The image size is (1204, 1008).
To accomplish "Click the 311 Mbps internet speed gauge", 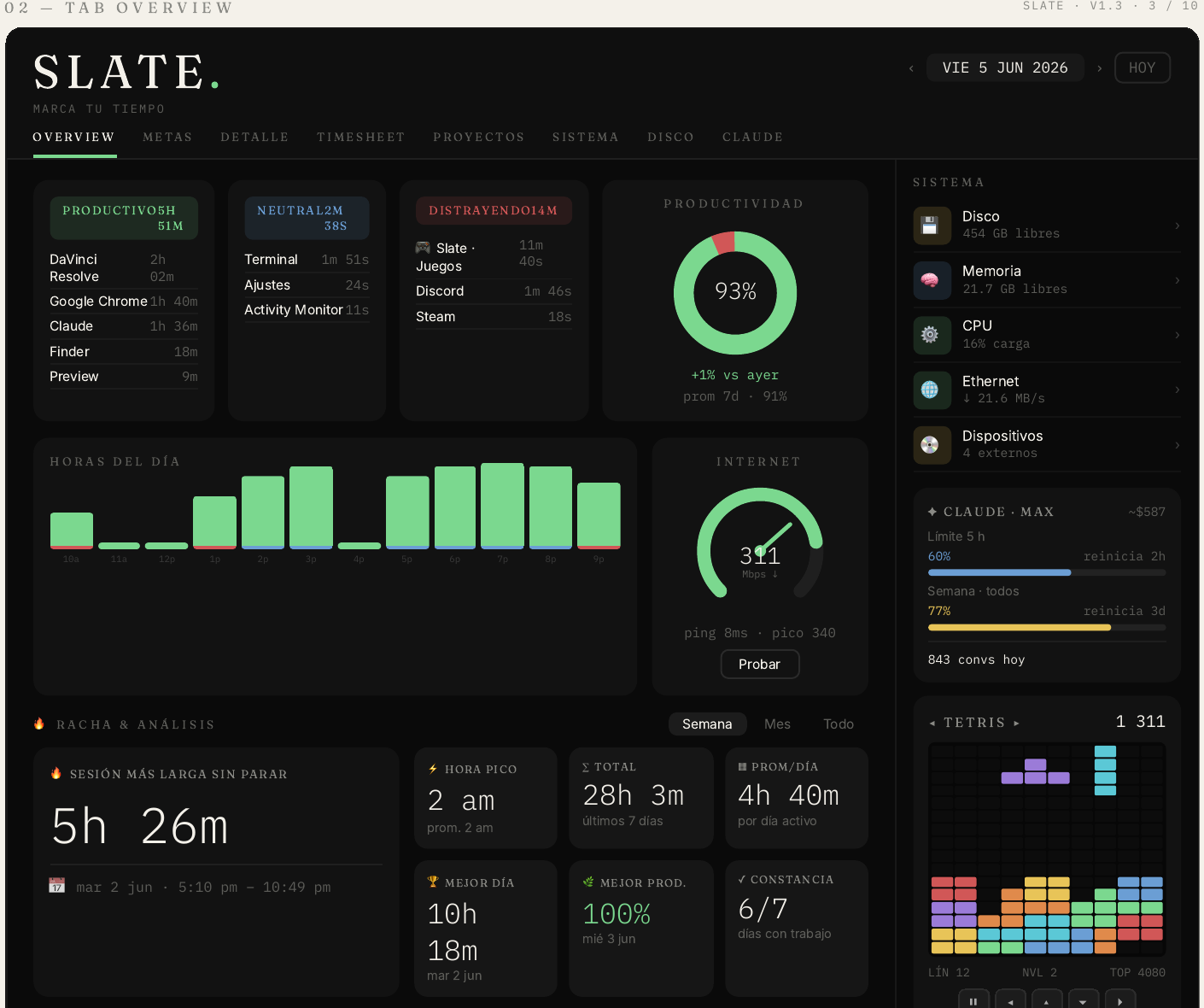I will 760,543.
